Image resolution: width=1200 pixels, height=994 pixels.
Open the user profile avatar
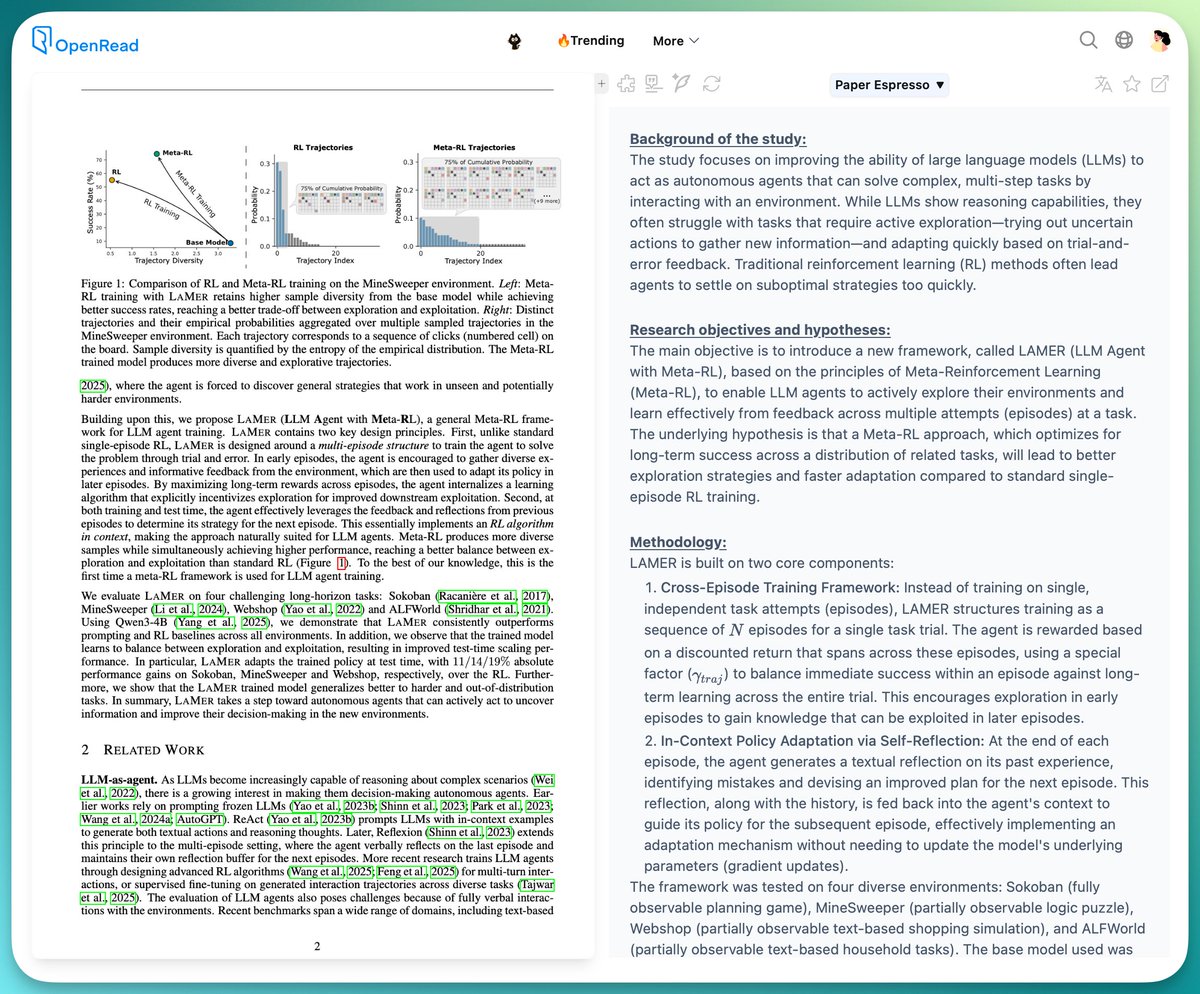pyautogui.click(x=1160, y=41)
